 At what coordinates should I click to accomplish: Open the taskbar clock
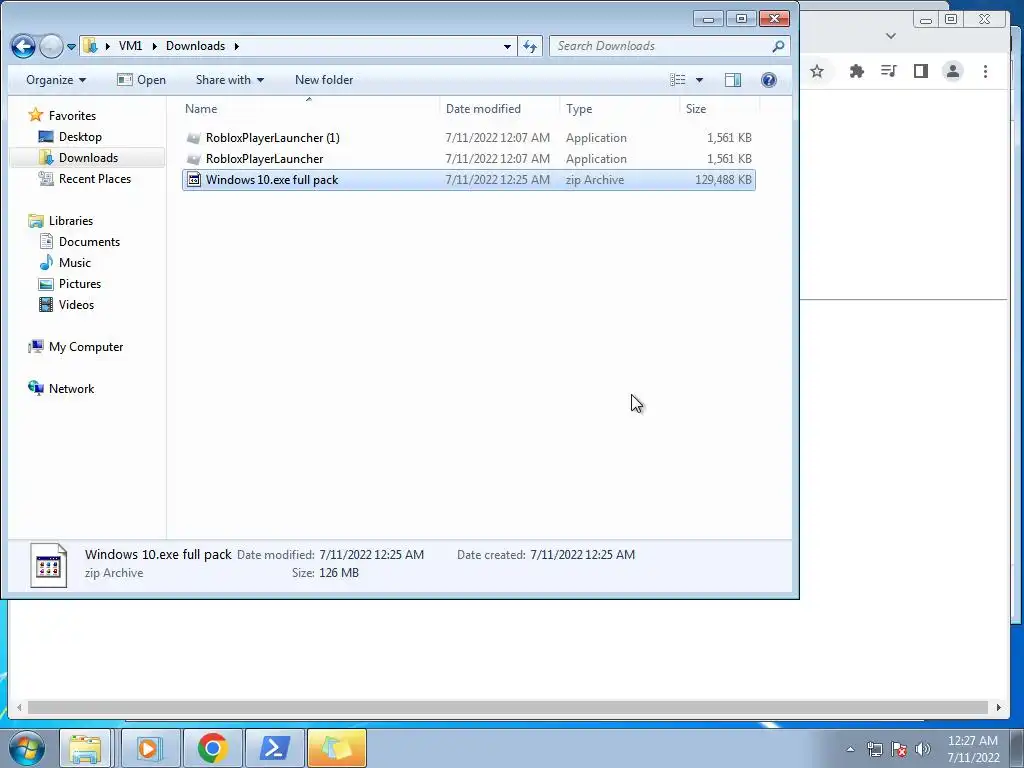[x=973, y=749]
